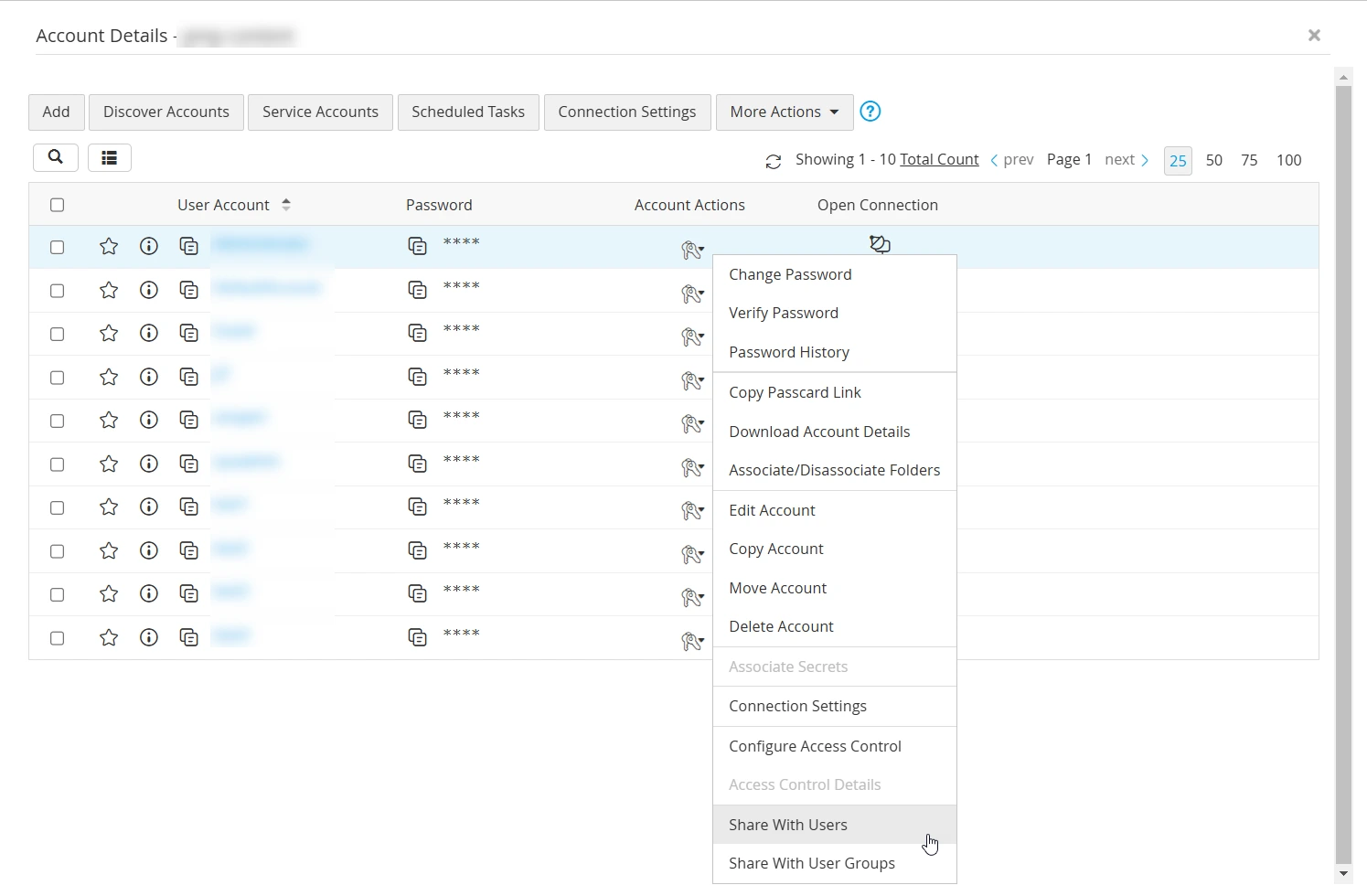Image resolution: width=1367 pixels, height=896 pixels.
Task: Sort by User Account column arrows
Action: [286, 205]
